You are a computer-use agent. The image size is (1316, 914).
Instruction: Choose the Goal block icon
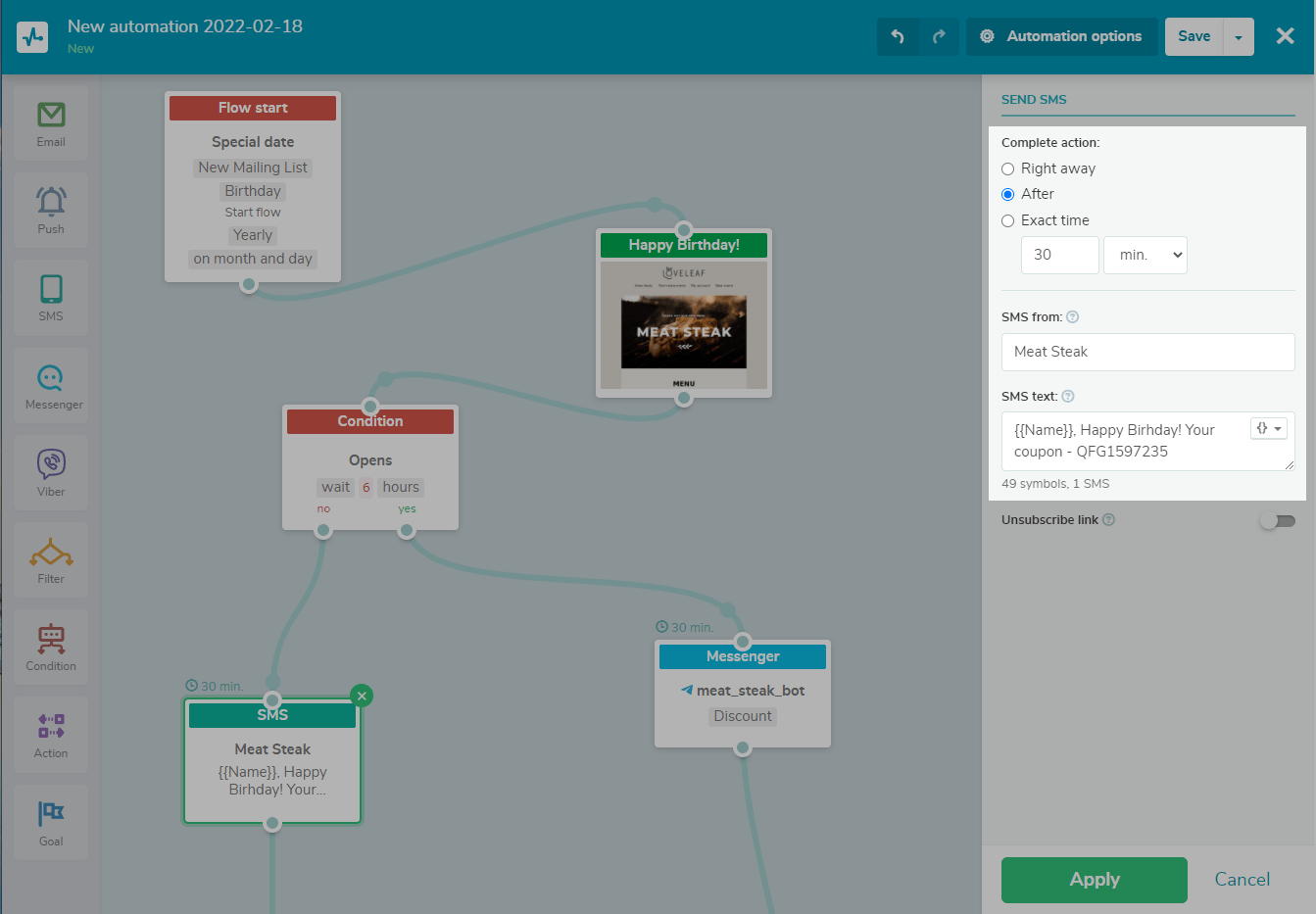point(51,822)
